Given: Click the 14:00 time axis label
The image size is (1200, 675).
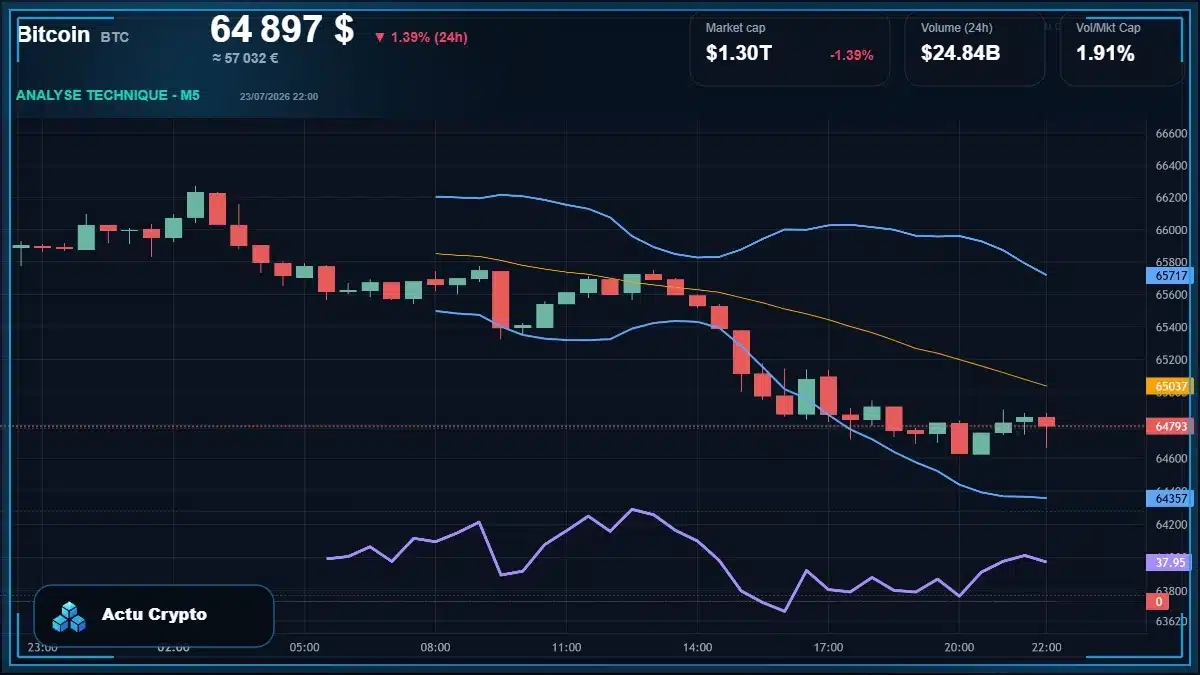Looking at the screenshot, I should point(697,647).
